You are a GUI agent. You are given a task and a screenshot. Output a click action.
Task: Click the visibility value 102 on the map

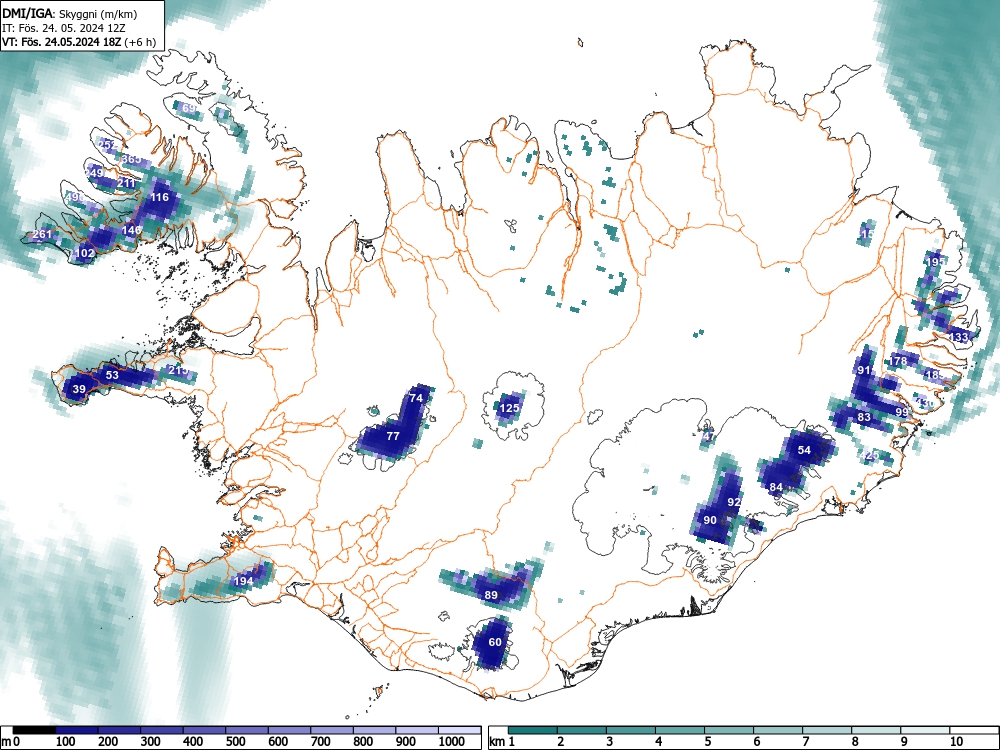(x=85, y=253)
